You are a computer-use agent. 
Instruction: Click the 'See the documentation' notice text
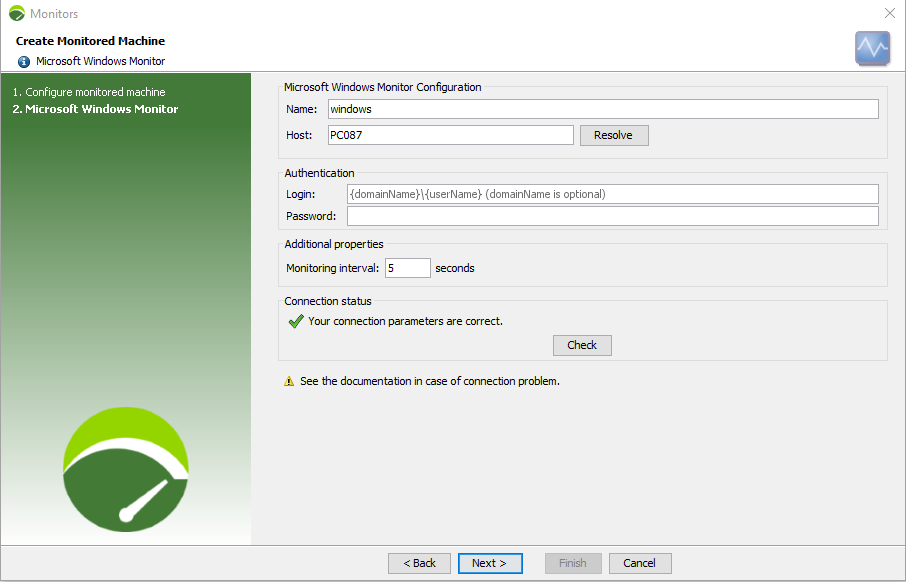coord(429,381)
